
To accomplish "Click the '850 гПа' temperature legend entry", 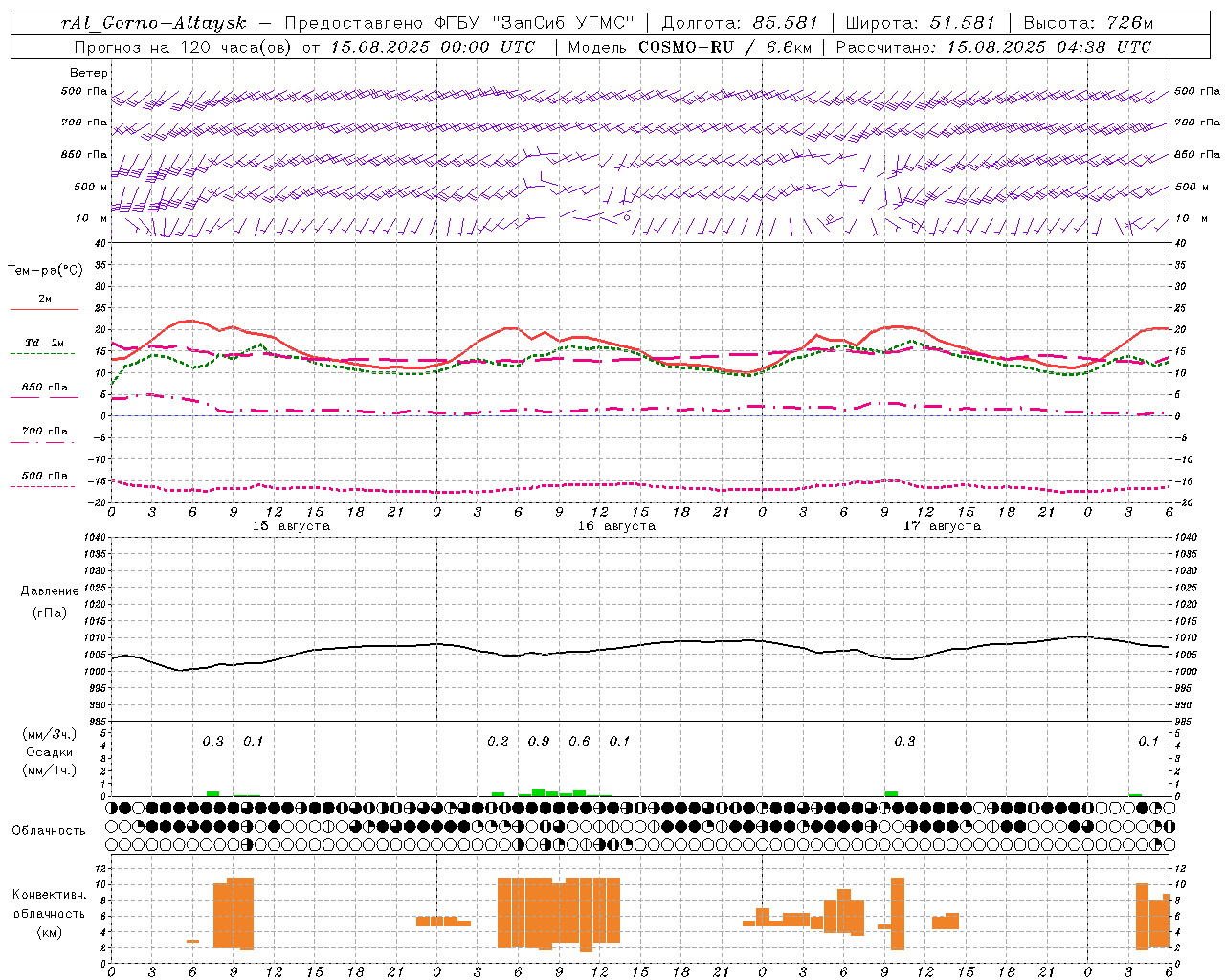I will coord(44,388).
